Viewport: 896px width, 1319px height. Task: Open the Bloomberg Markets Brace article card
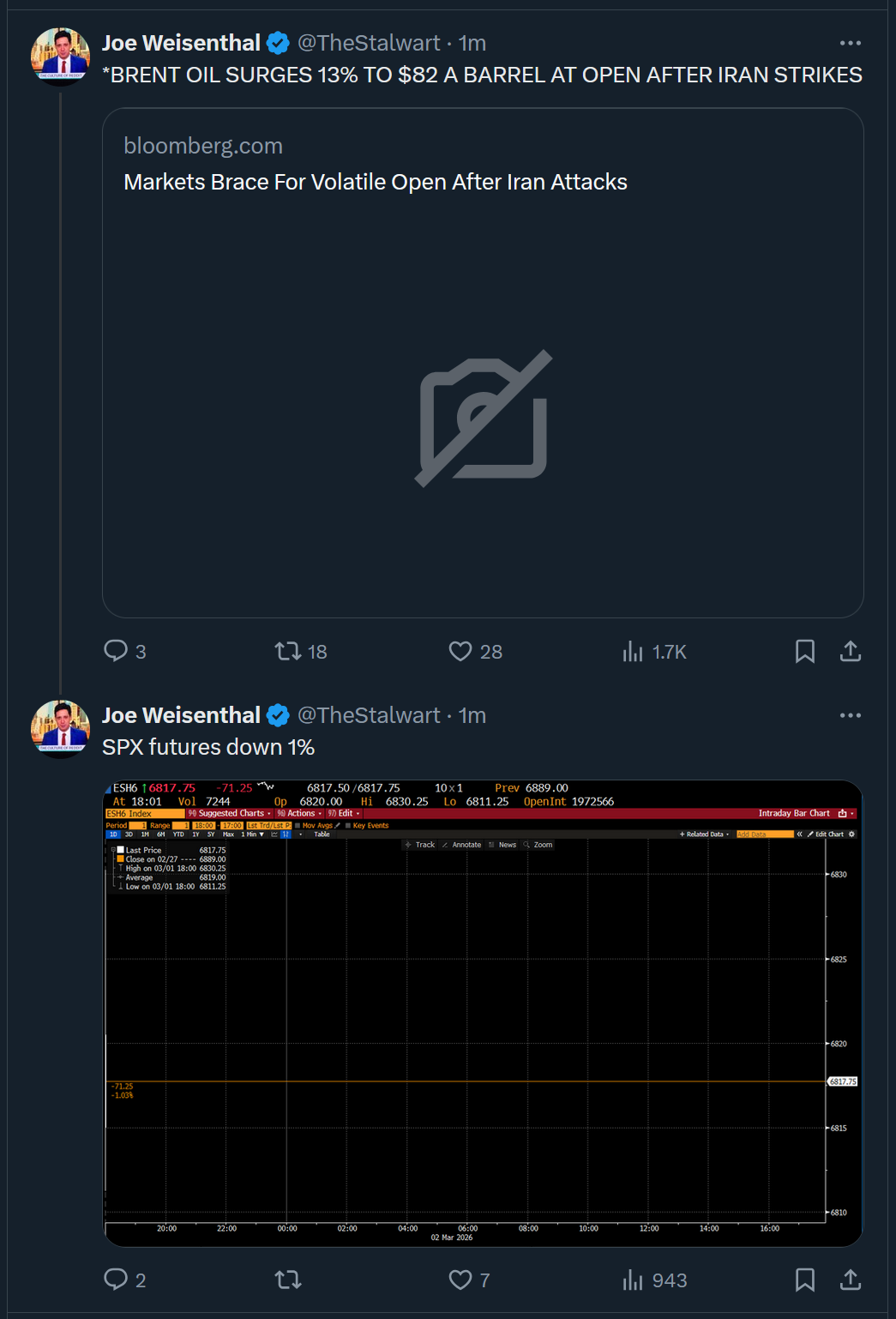click(x=483, y=363)
